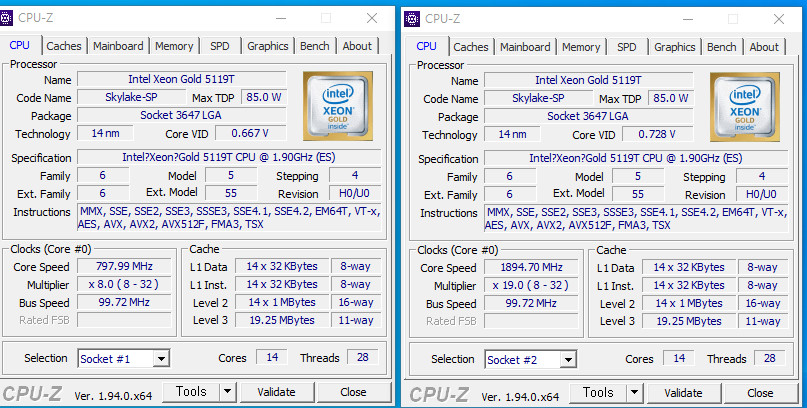Screen dimensions: 807x408
Task: Go to Graphics tab in right window
Action: point(675,47)
